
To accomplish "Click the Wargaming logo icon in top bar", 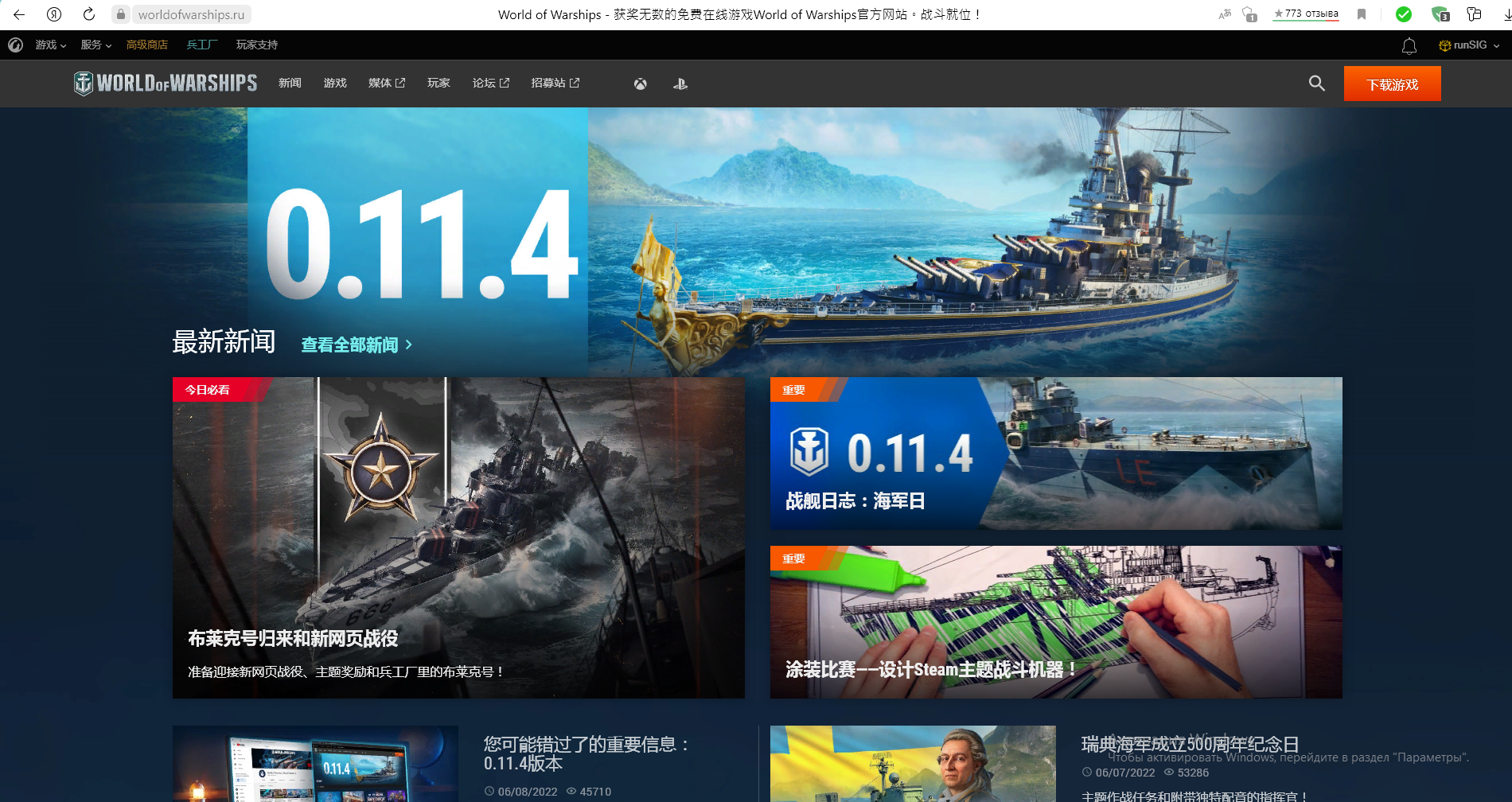I will click(x=15, y=45).
